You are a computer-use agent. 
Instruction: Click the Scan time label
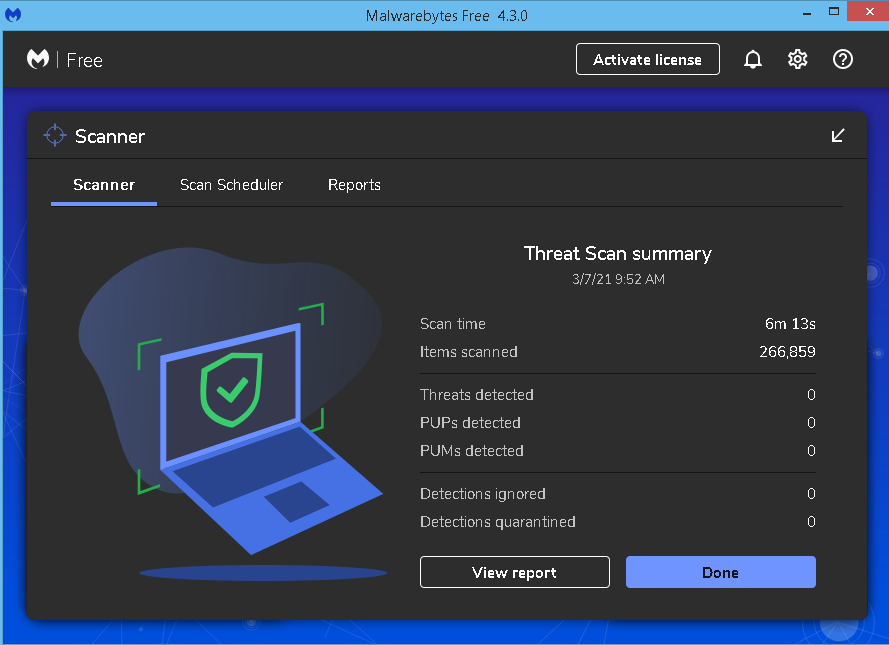(x=452, y=324)
